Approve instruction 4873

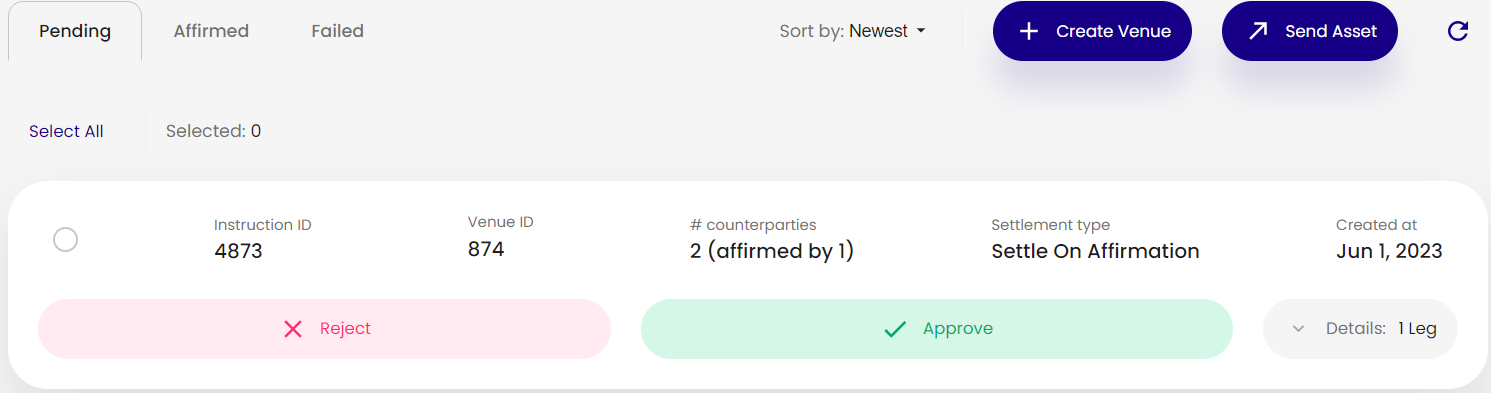(x=937, y=329)
